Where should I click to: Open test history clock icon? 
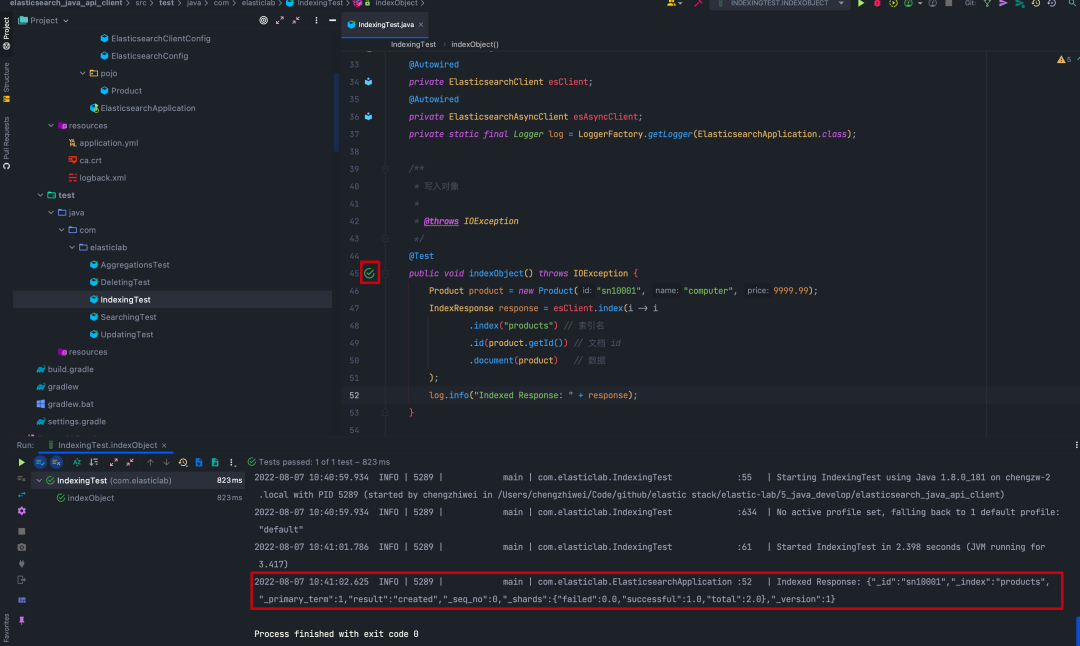[x=183, y=462]
